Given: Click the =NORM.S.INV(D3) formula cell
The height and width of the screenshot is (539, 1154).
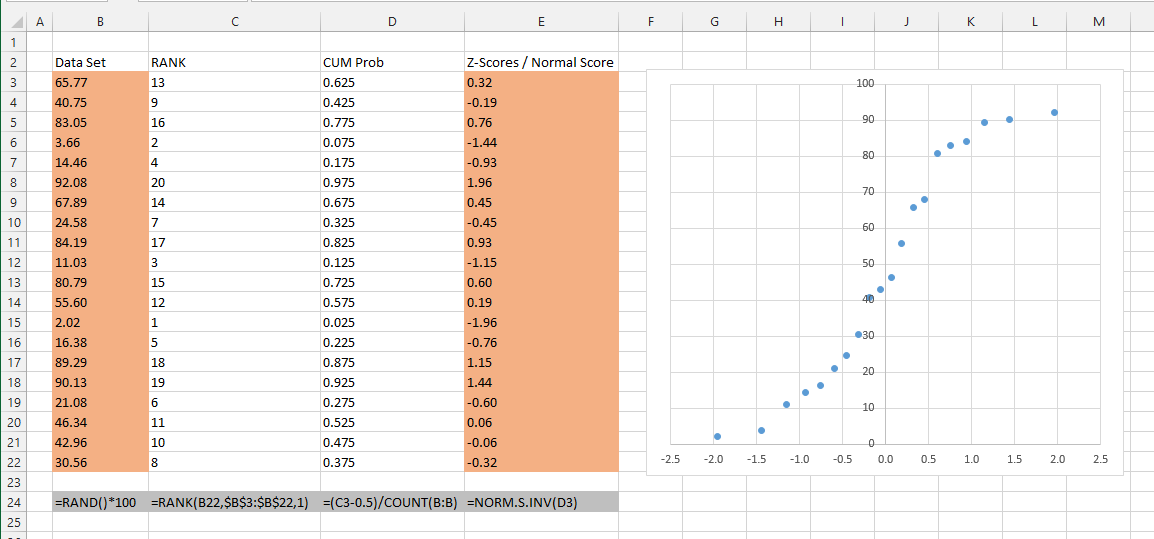Looking at the screenshot, I should click(x=541, y=502).
